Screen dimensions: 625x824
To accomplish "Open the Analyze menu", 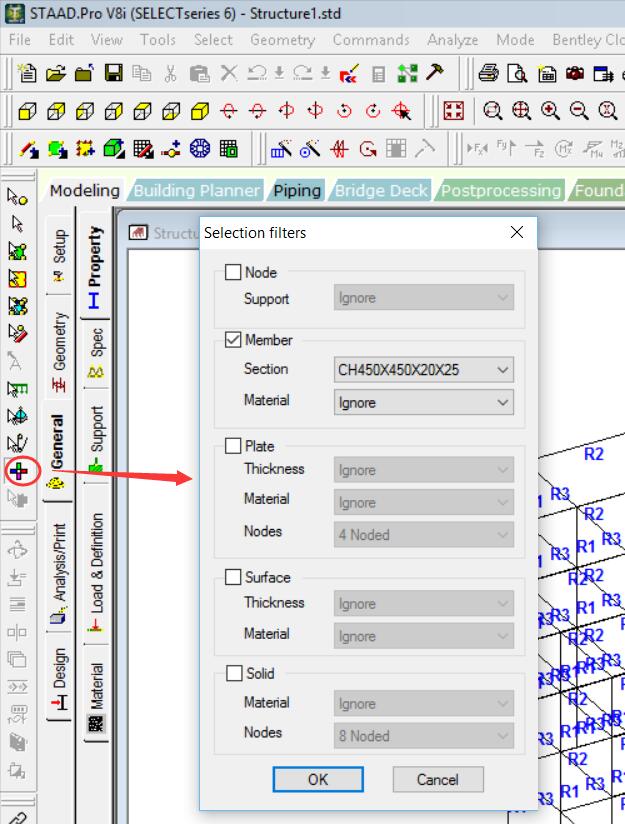I will (x=453, y=40).
